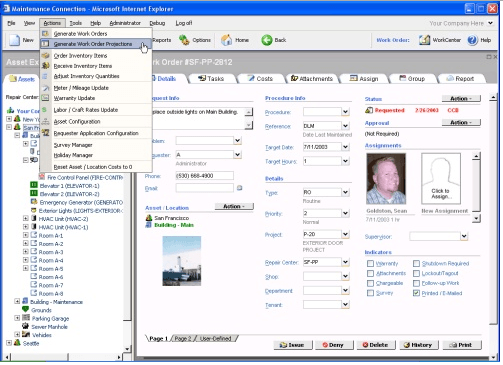Click the Issue button
The height and width of the screenshot is (365, 503).
click(293, 345)
